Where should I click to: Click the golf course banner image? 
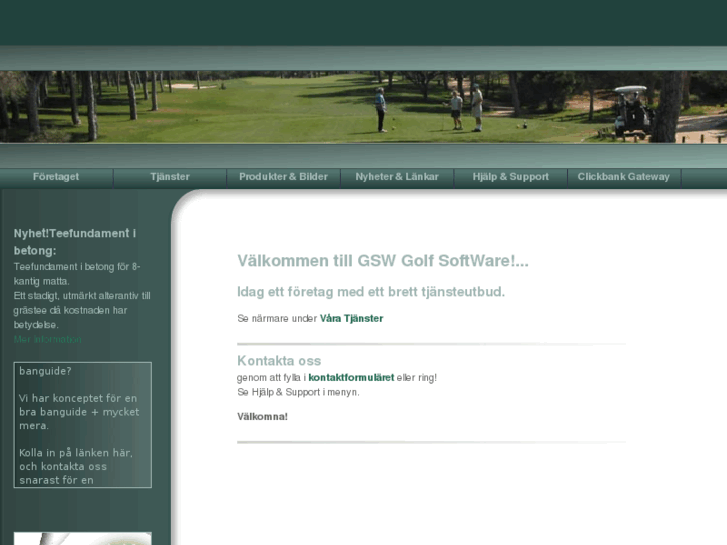click(x=364, y=107)
